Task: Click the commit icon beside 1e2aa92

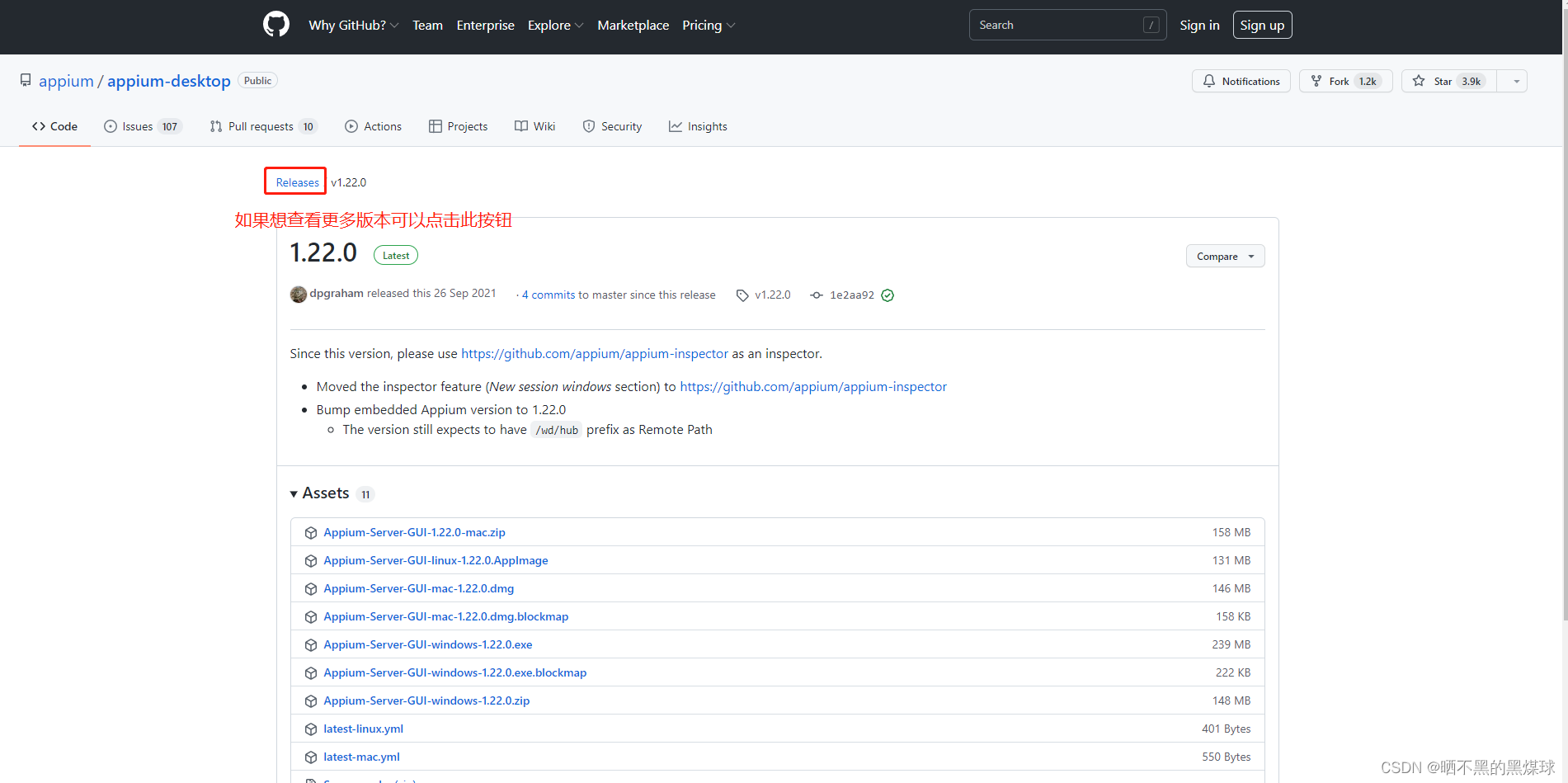Action: point(817,295)
